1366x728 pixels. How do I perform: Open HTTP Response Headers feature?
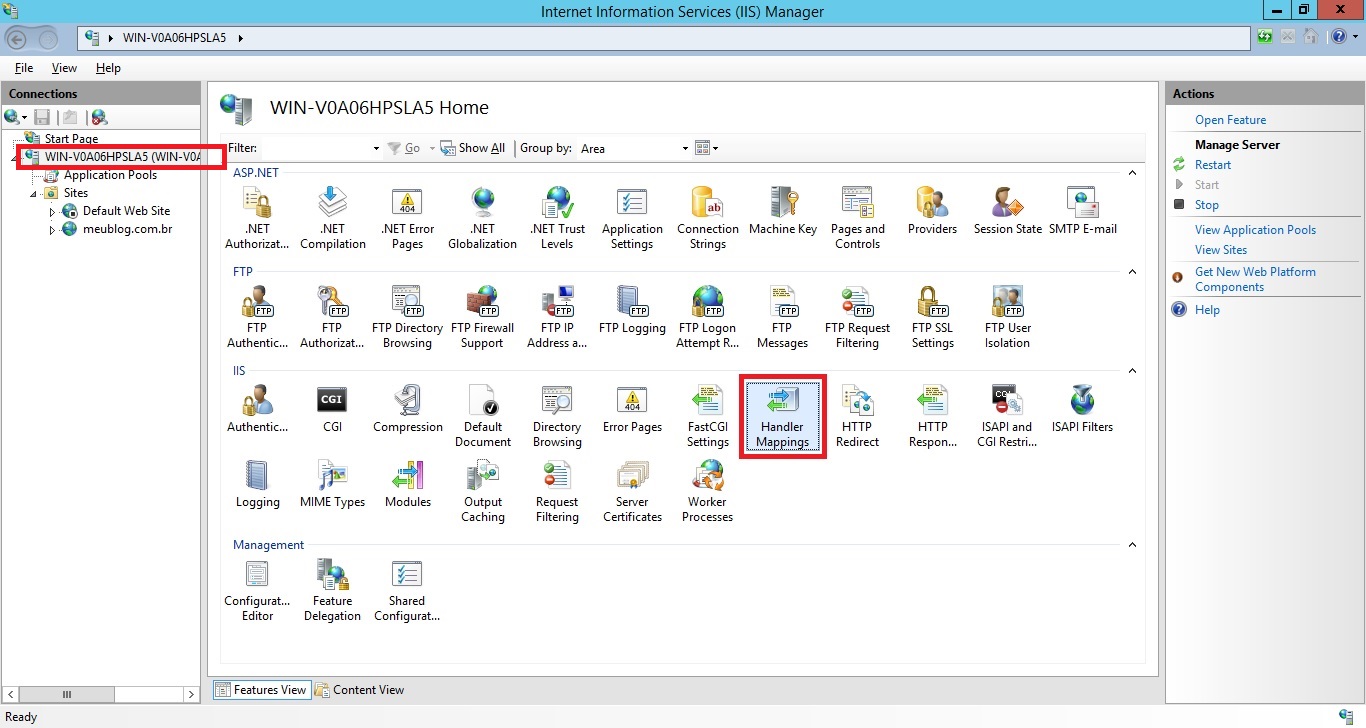(932, 416)
